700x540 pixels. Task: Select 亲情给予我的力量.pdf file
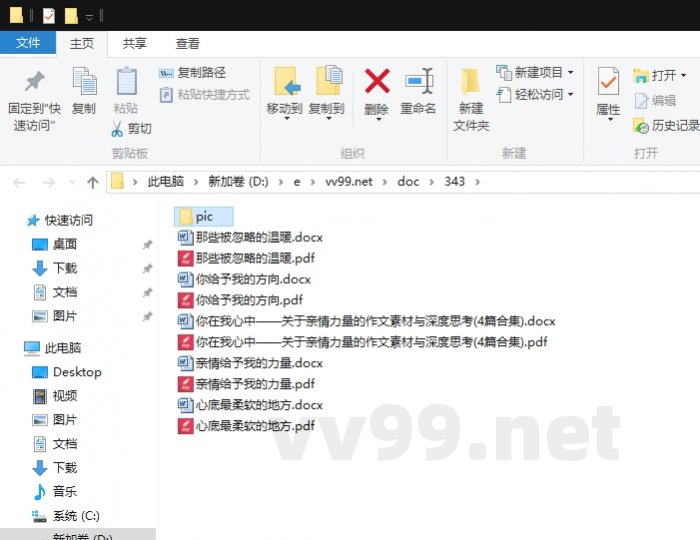(246, 384)
